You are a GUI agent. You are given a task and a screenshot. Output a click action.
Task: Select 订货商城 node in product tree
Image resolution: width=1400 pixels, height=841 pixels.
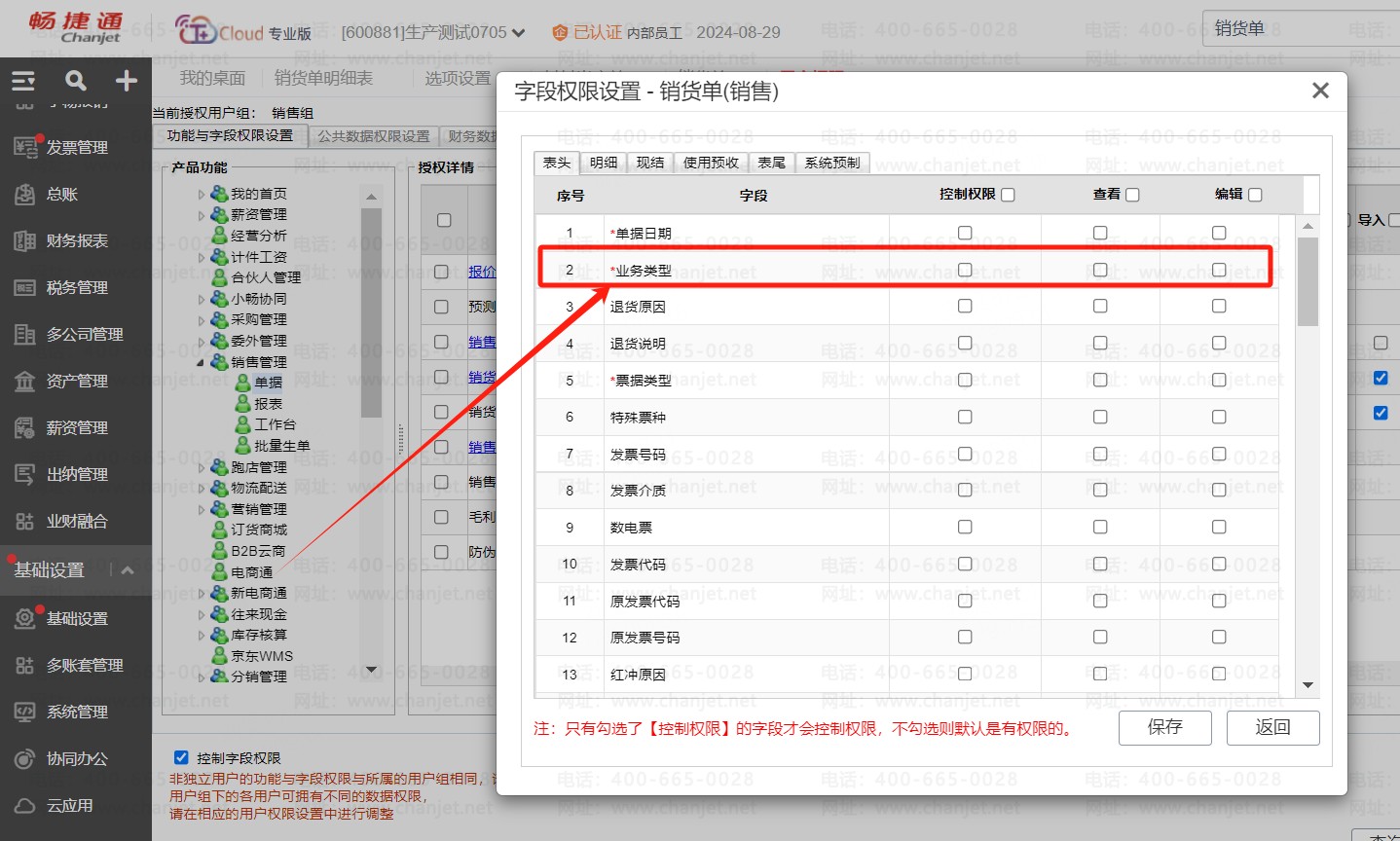(x=259, y=530)
